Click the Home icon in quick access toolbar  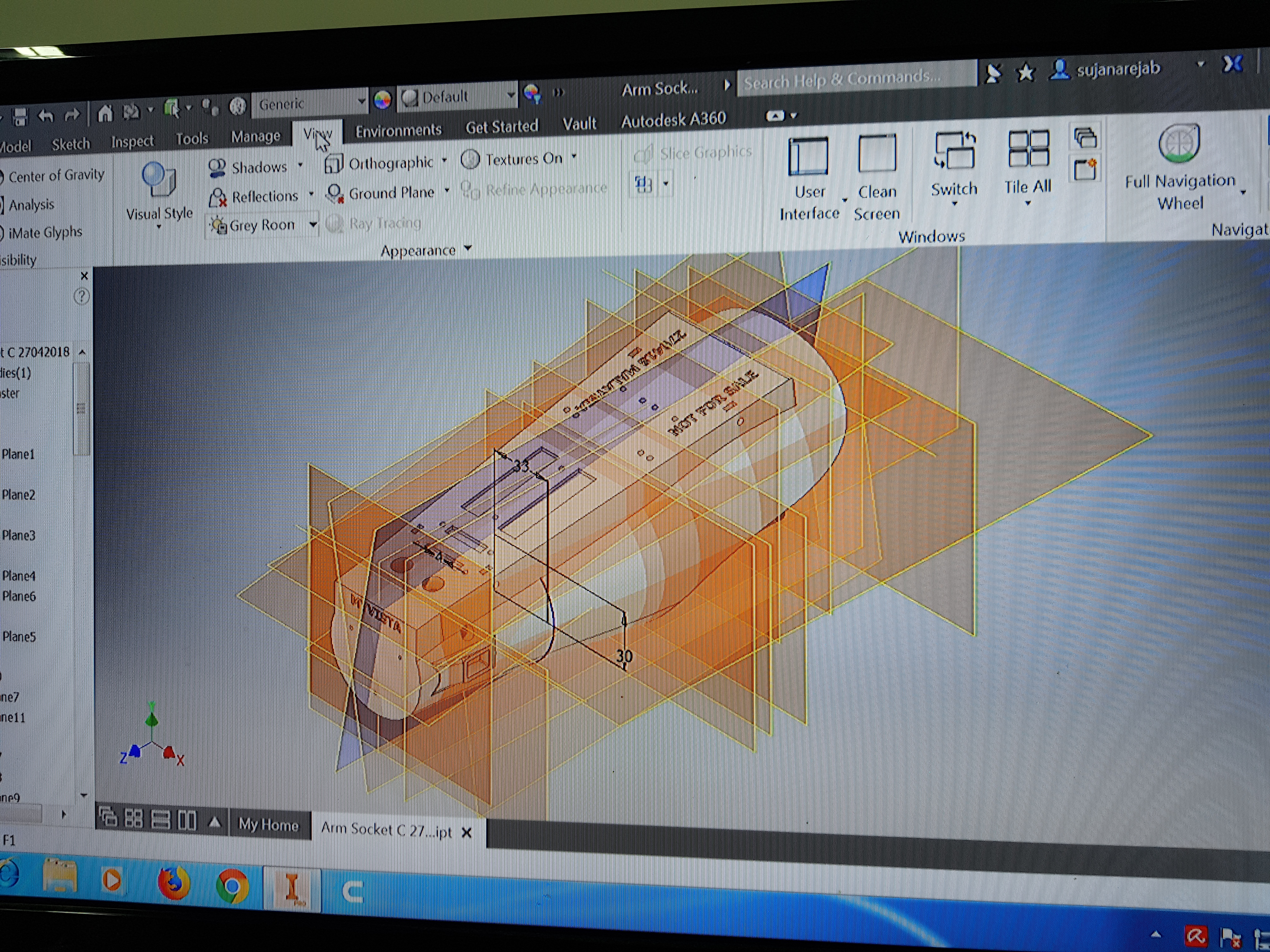[x=105, y=113]
